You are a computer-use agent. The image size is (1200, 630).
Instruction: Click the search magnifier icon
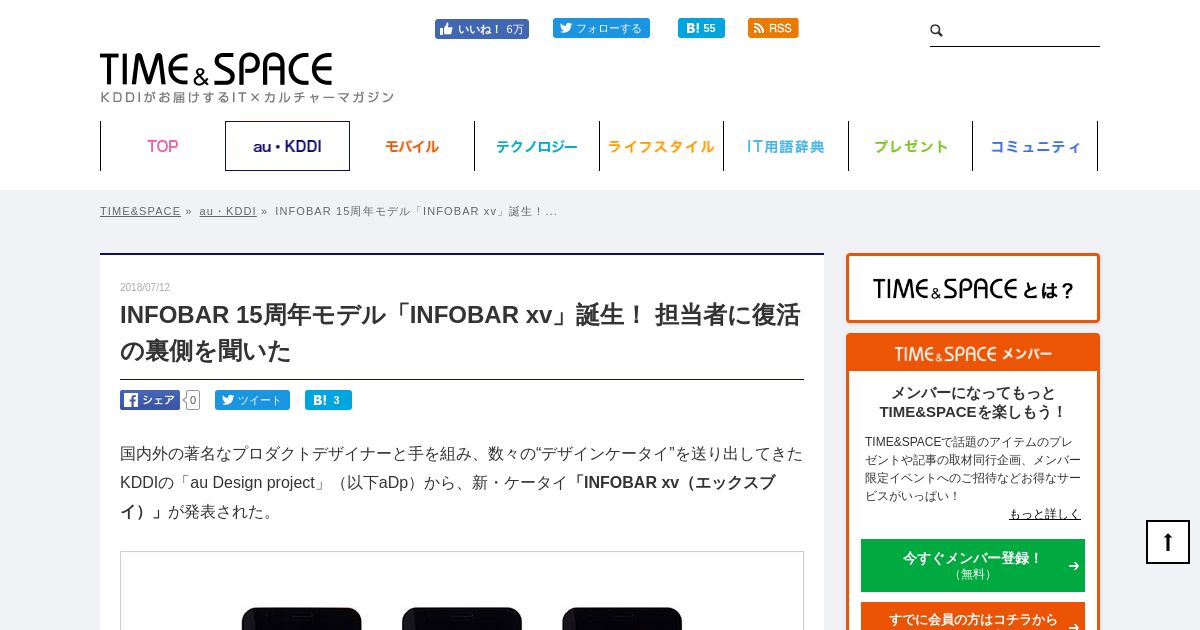[x=937, y=31]
